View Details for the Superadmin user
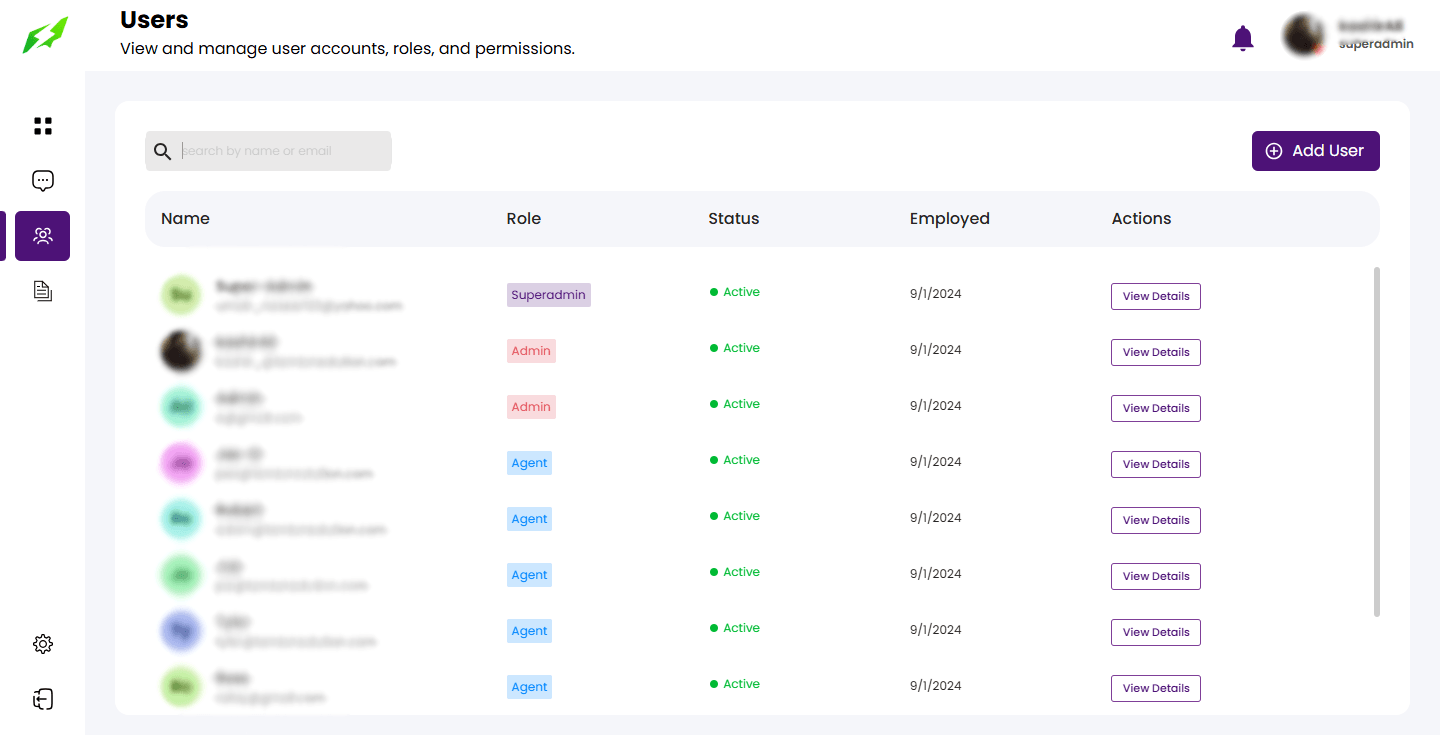Image resolution: width=1440 pixels, height=735 pixels. [1155, 296]
